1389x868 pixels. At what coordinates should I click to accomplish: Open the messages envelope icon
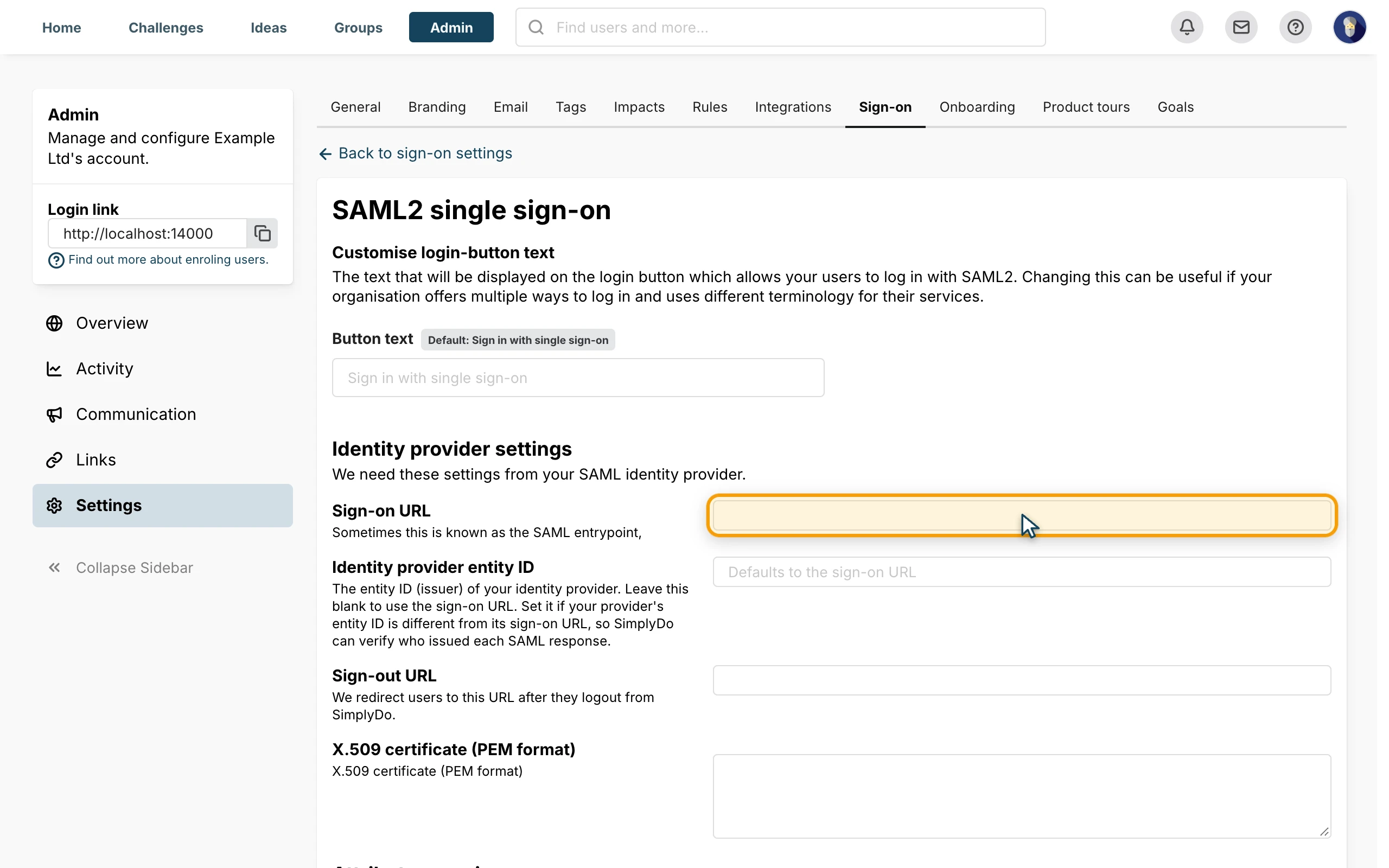[x=1241, y=27]
